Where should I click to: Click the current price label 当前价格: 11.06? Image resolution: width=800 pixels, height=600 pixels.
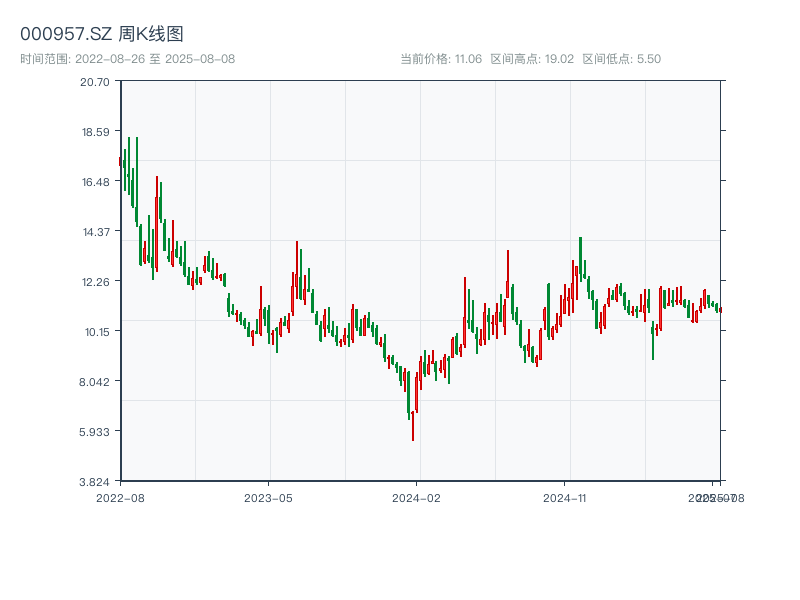441,59
